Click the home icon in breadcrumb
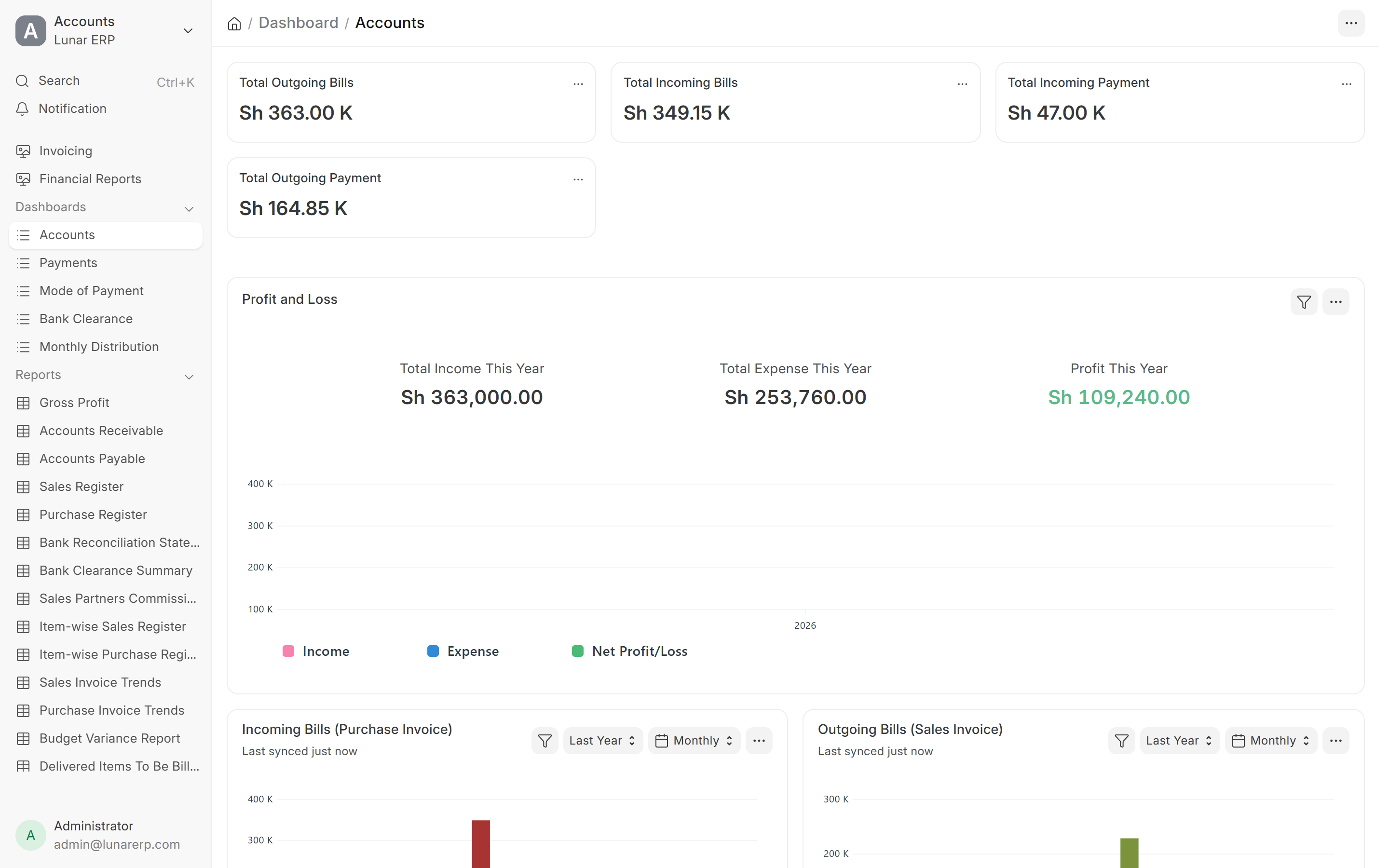Image resolution: width=1389 pixels, height=868 pixels. click(234, 24)
